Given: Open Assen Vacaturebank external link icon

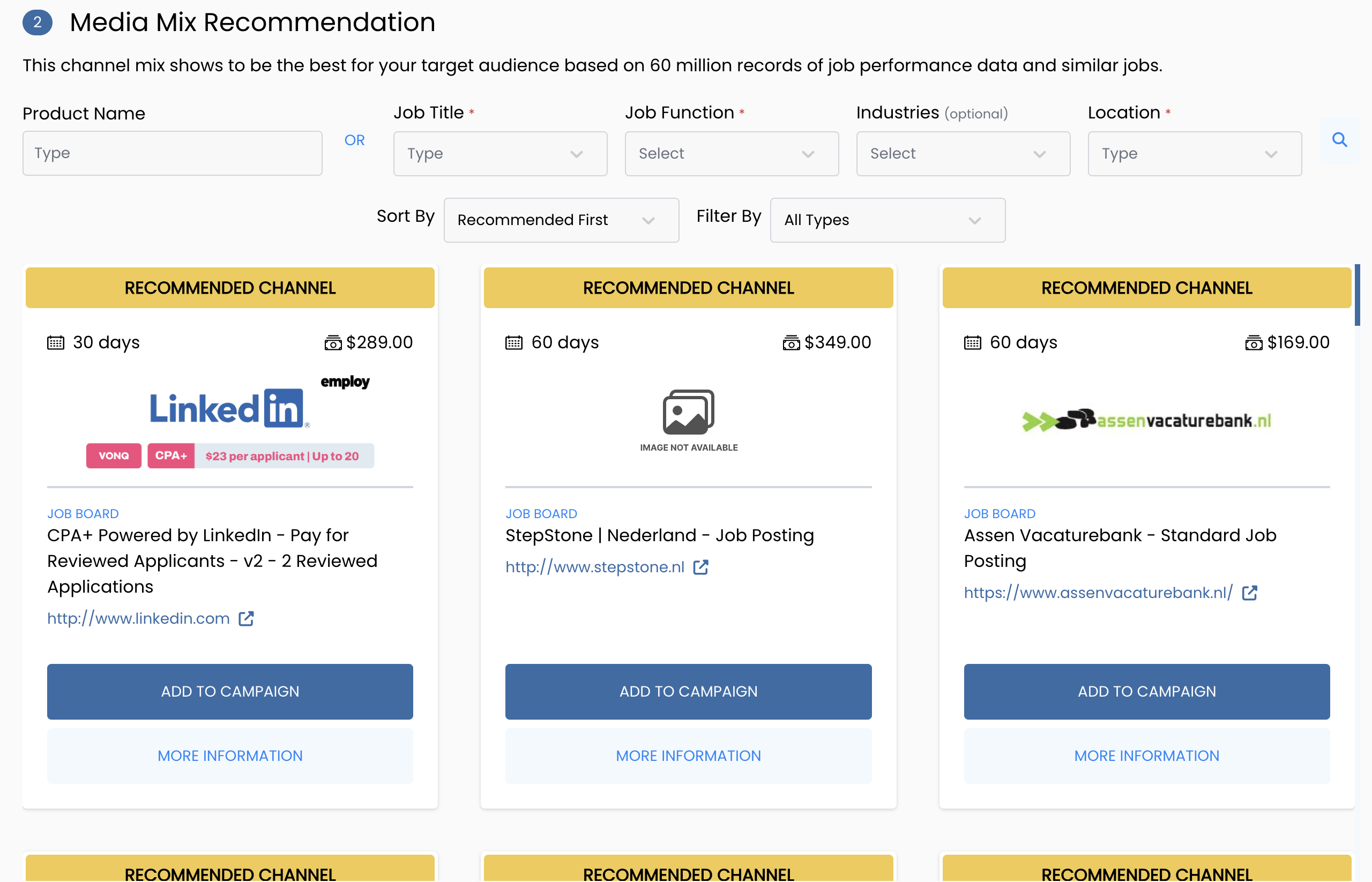Looking at the screenshot, I should point(1249,593).
